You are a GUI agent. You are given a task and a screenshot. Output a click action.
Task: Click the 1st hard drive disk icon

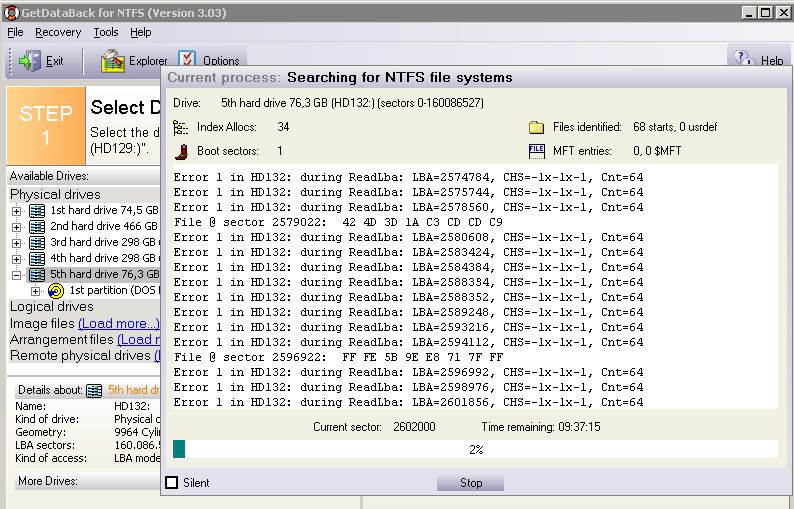37,210
